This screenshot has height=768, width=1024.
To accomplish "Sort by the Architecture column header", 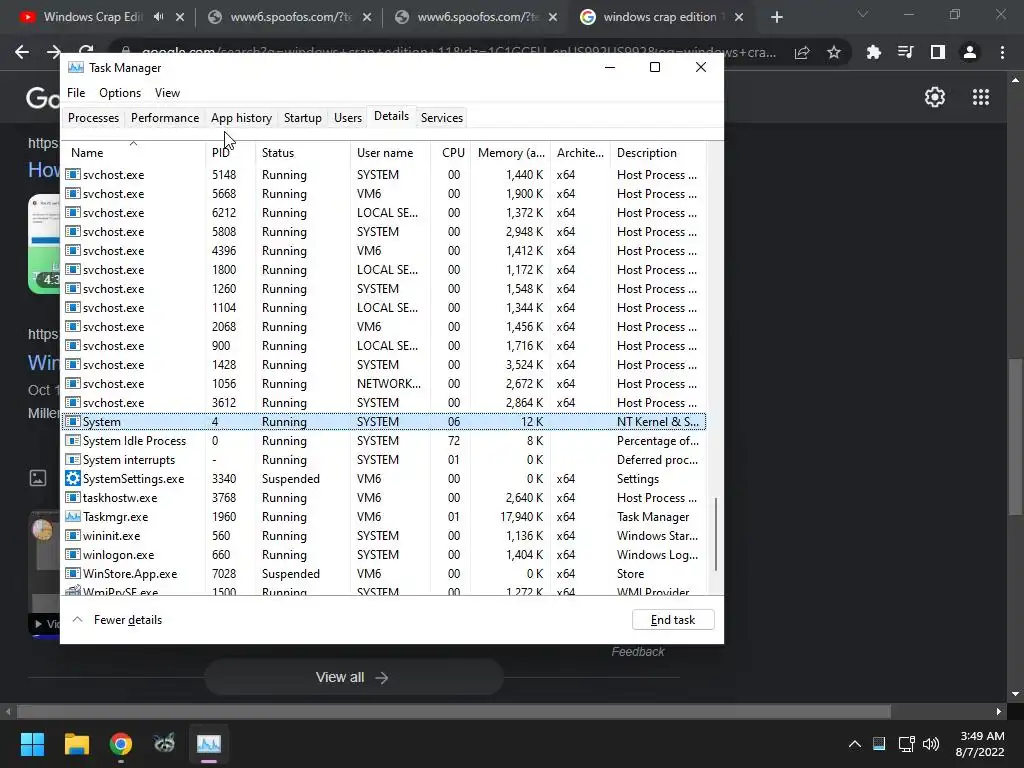I will point(580,153).
